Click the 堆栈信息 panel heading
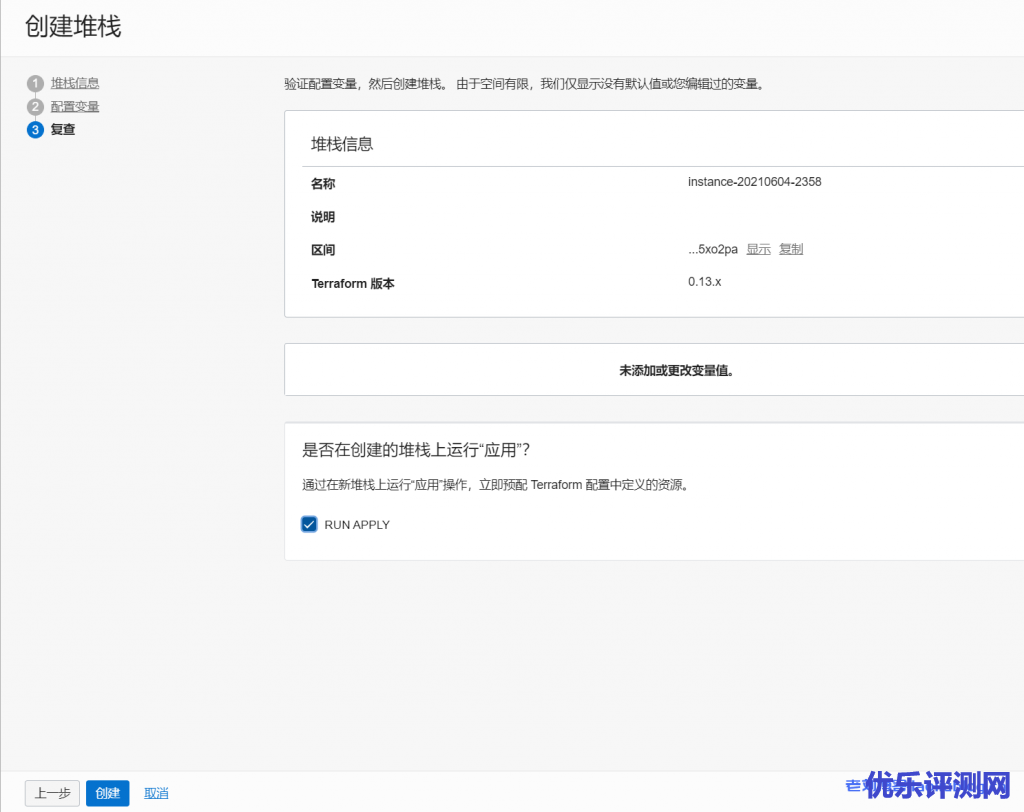The width and height of the screenshot is (1024, 812). tap(342, 144)
